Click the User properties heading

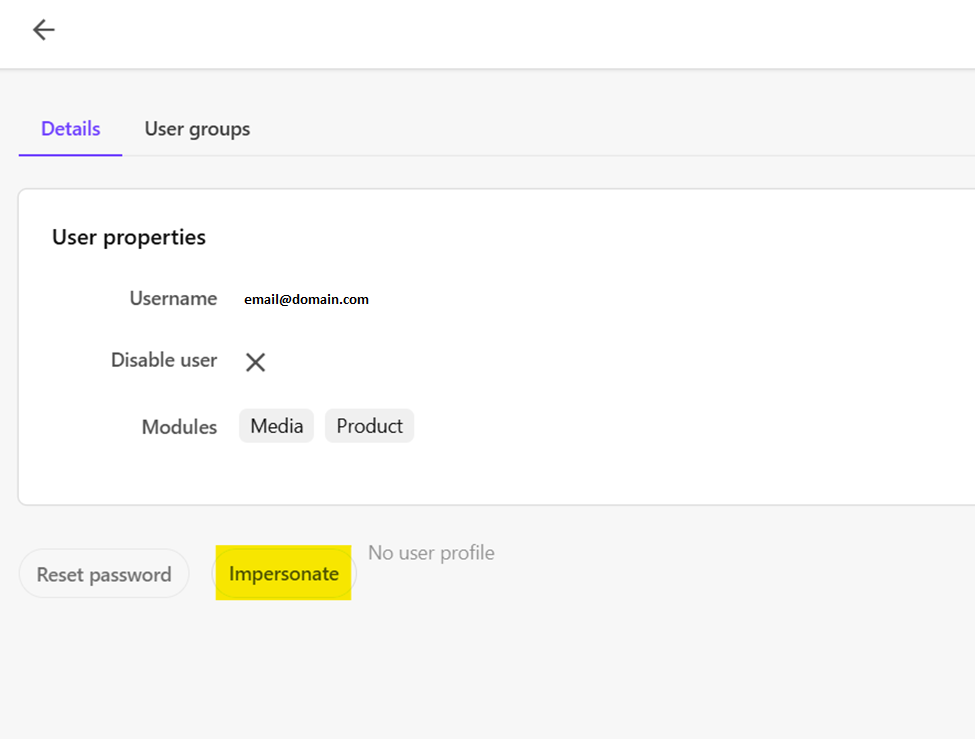pos(129,237)
